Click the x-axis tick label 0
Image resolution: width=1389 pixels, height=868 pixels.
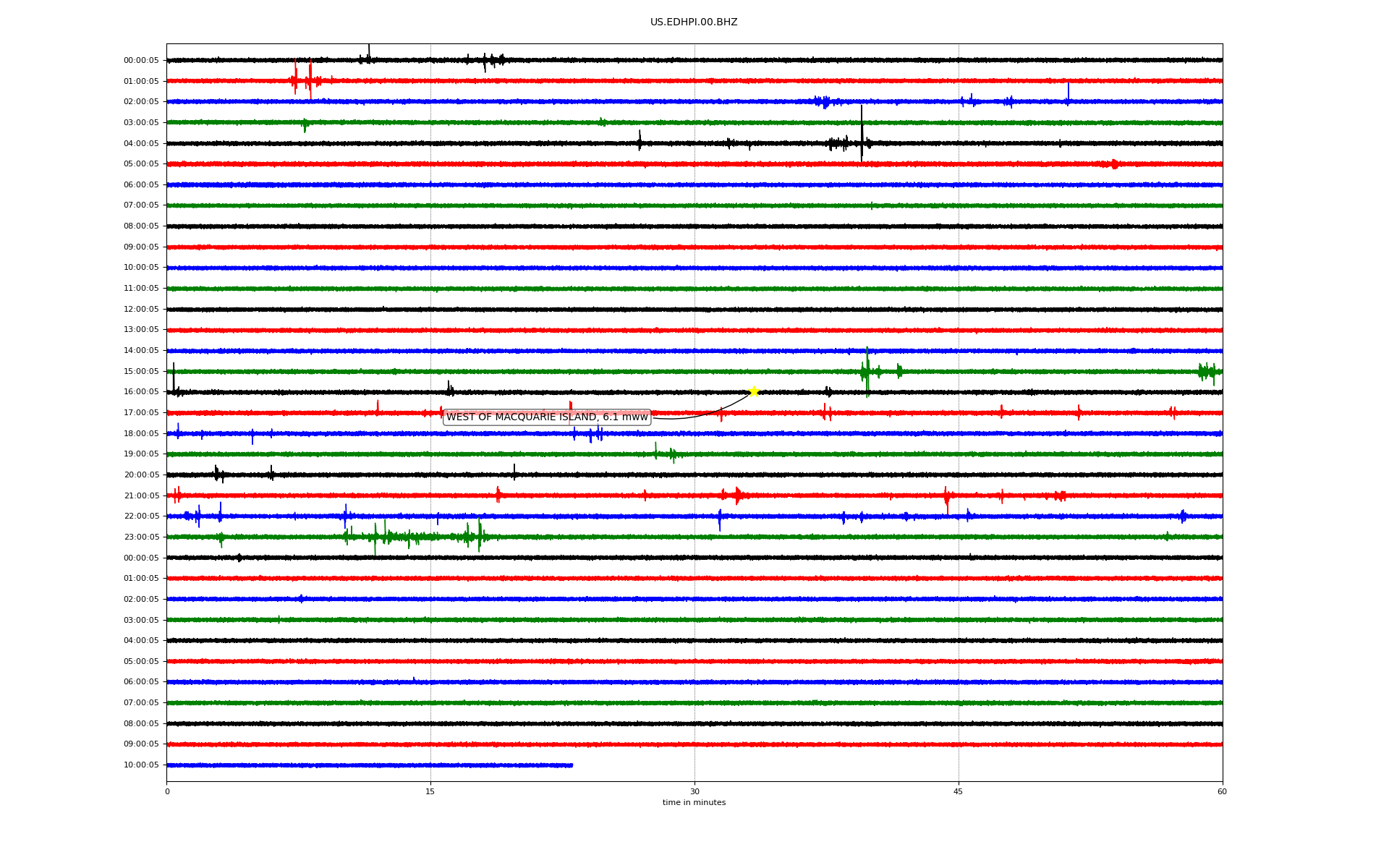click(x=167, y=791)
